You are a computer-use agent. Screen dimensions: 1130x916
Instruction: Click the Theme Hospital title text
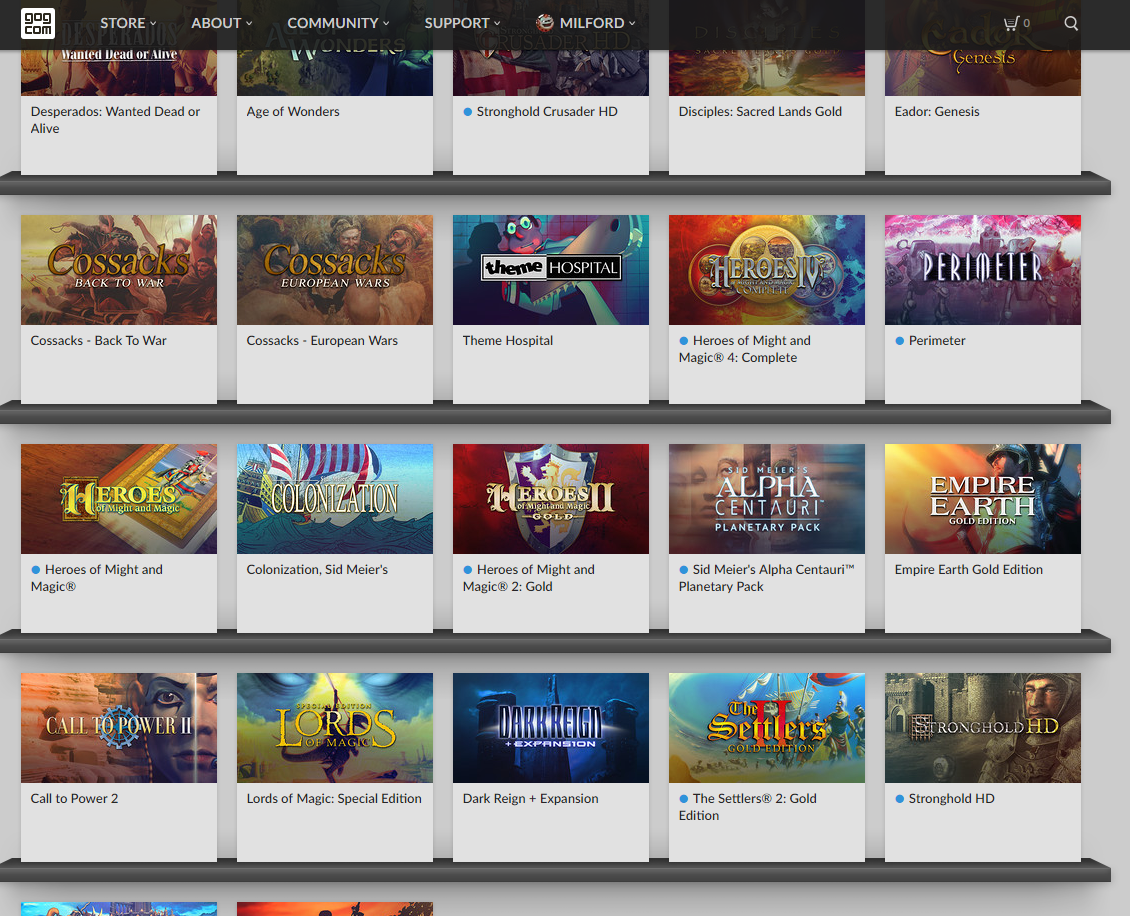click(x=507, y=341)
